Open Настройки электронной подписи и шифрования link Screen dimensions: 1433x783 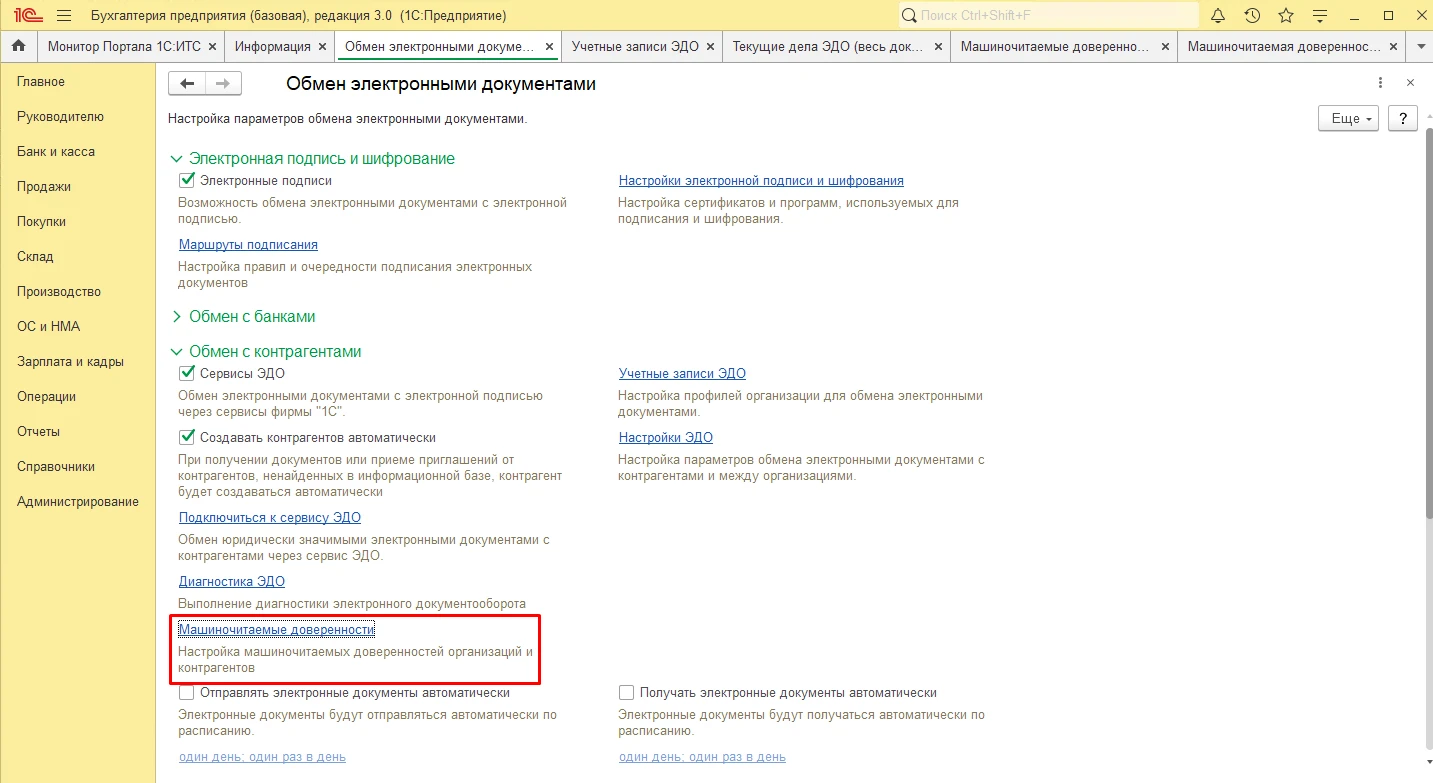tap(761, 181)
